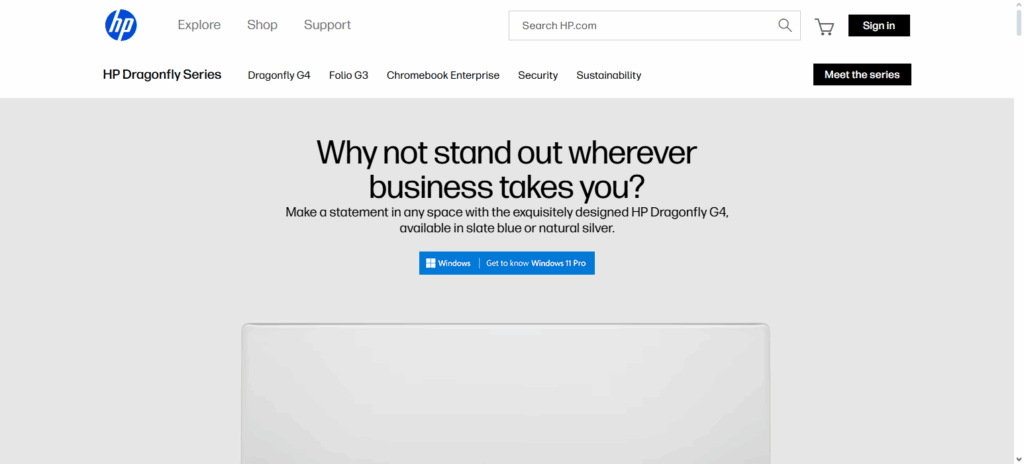1024x464 pixels.
Task: Open the Security section
Action: [538, 75]
